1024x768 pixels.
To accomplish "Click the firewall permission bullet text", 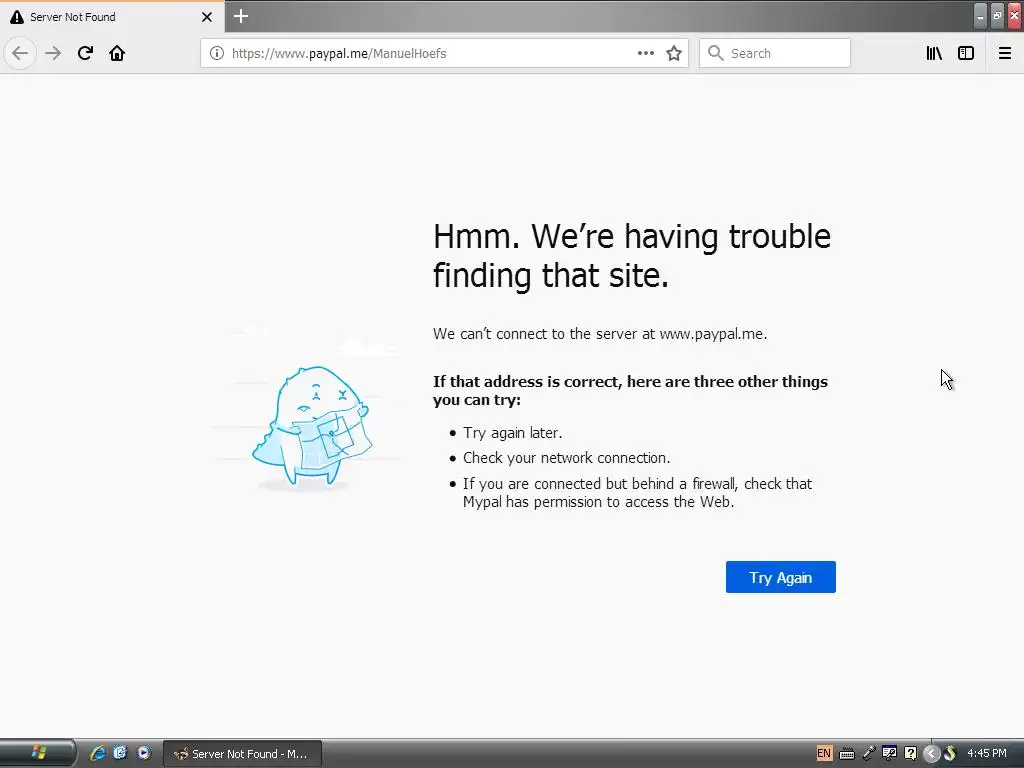I will (x=637, y=493).
